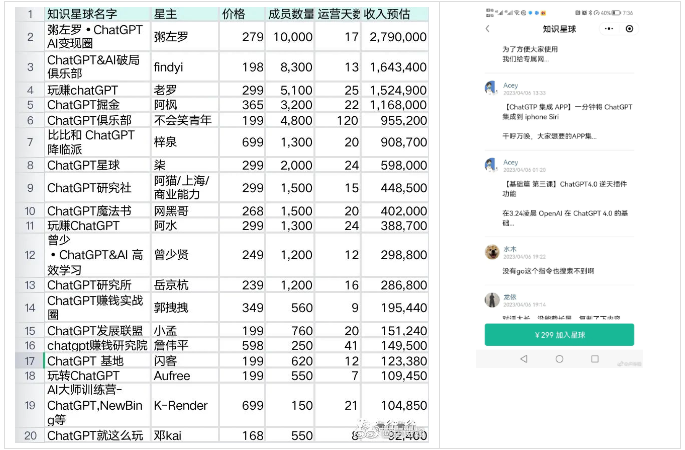
Task: Click the K-Render owner cell
Action: click(185, 405)
